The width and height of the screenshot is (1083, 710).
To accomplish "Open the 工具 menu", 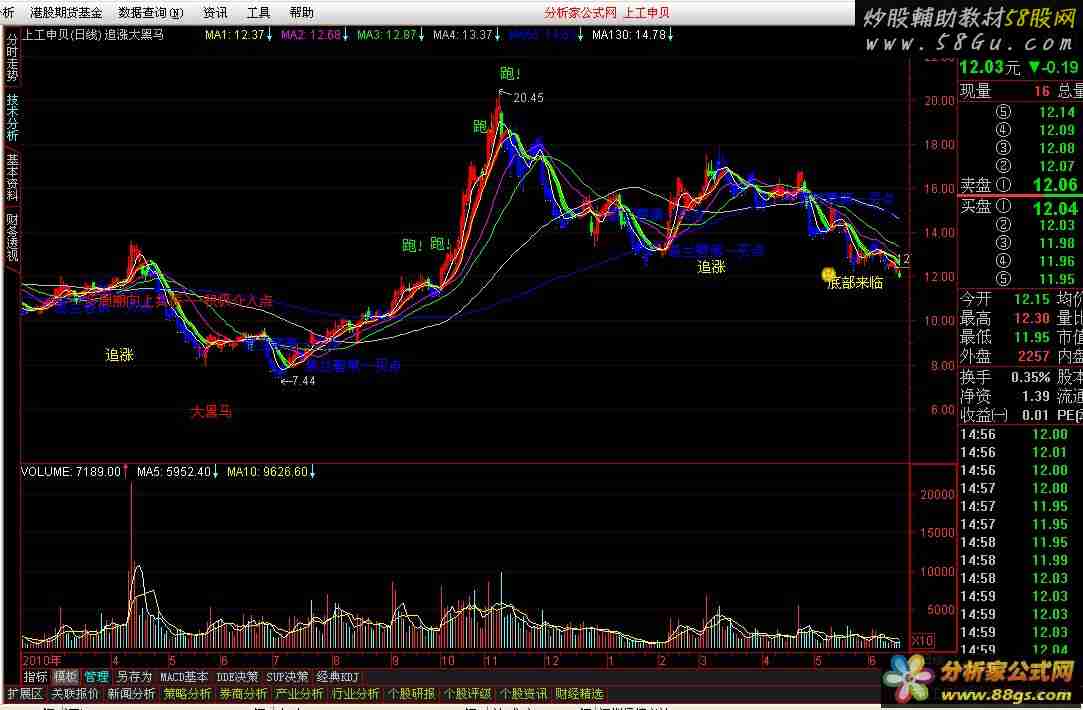I will pyautogui.click(x=258, y=12).
